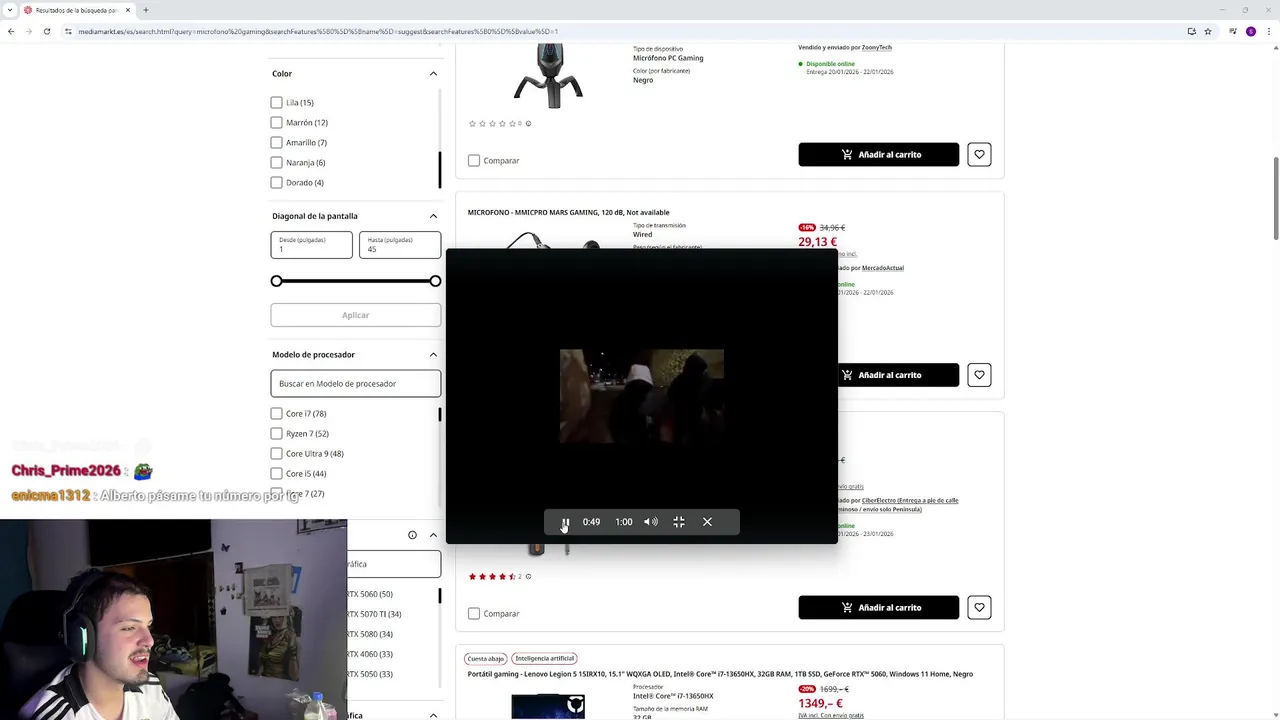Click the Hasta (pulgadas) field
This screenshot has height=720, width=1280.
[400, 245]
